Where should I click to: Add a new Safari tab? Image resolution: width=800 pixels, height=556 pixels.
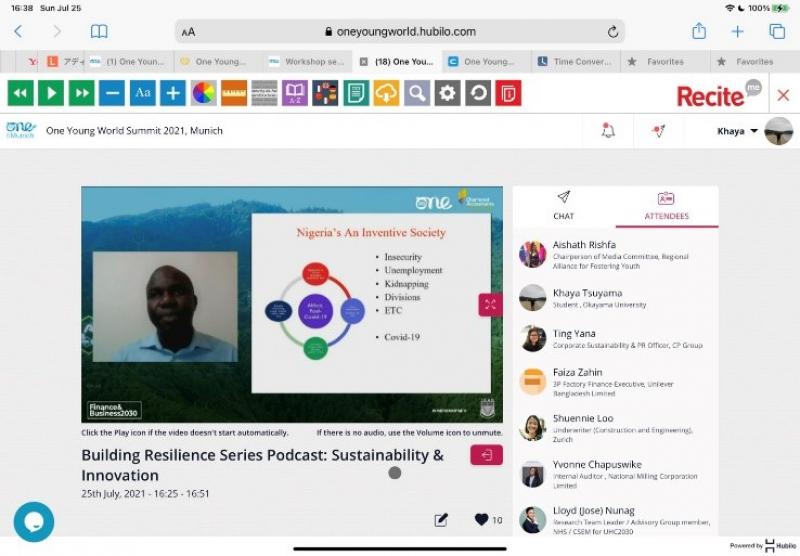(737, 32)
